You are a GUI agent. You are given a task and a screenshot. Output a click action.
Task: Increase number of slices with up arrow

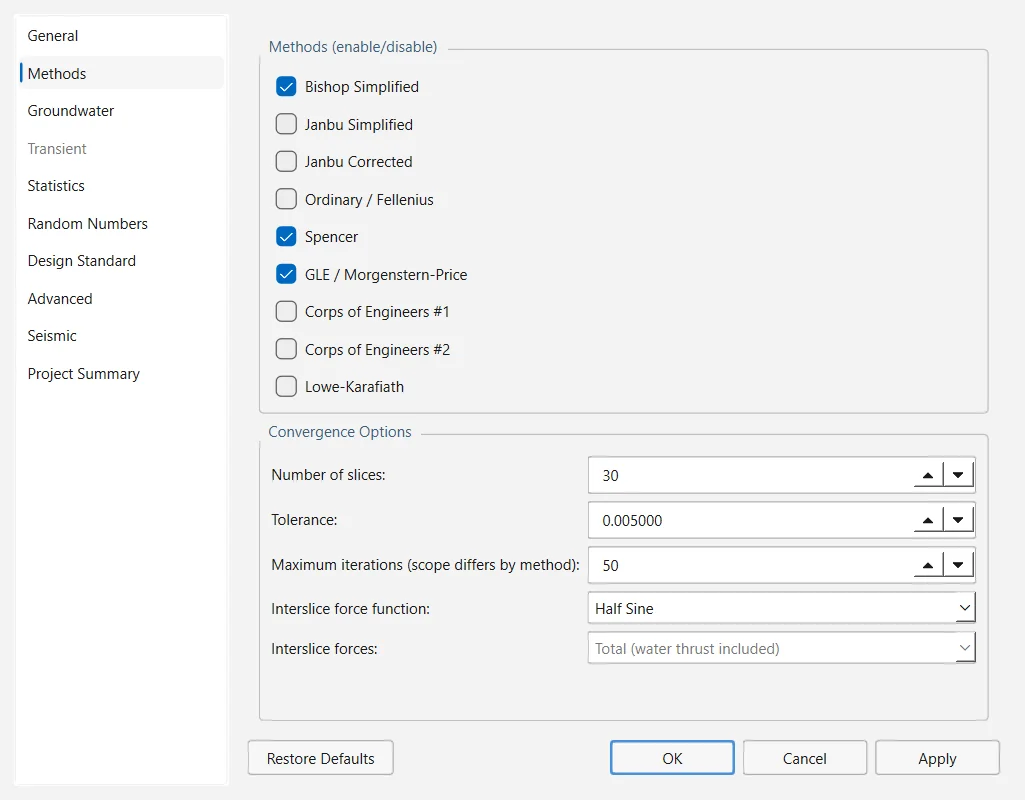click(x=928, y=475)
